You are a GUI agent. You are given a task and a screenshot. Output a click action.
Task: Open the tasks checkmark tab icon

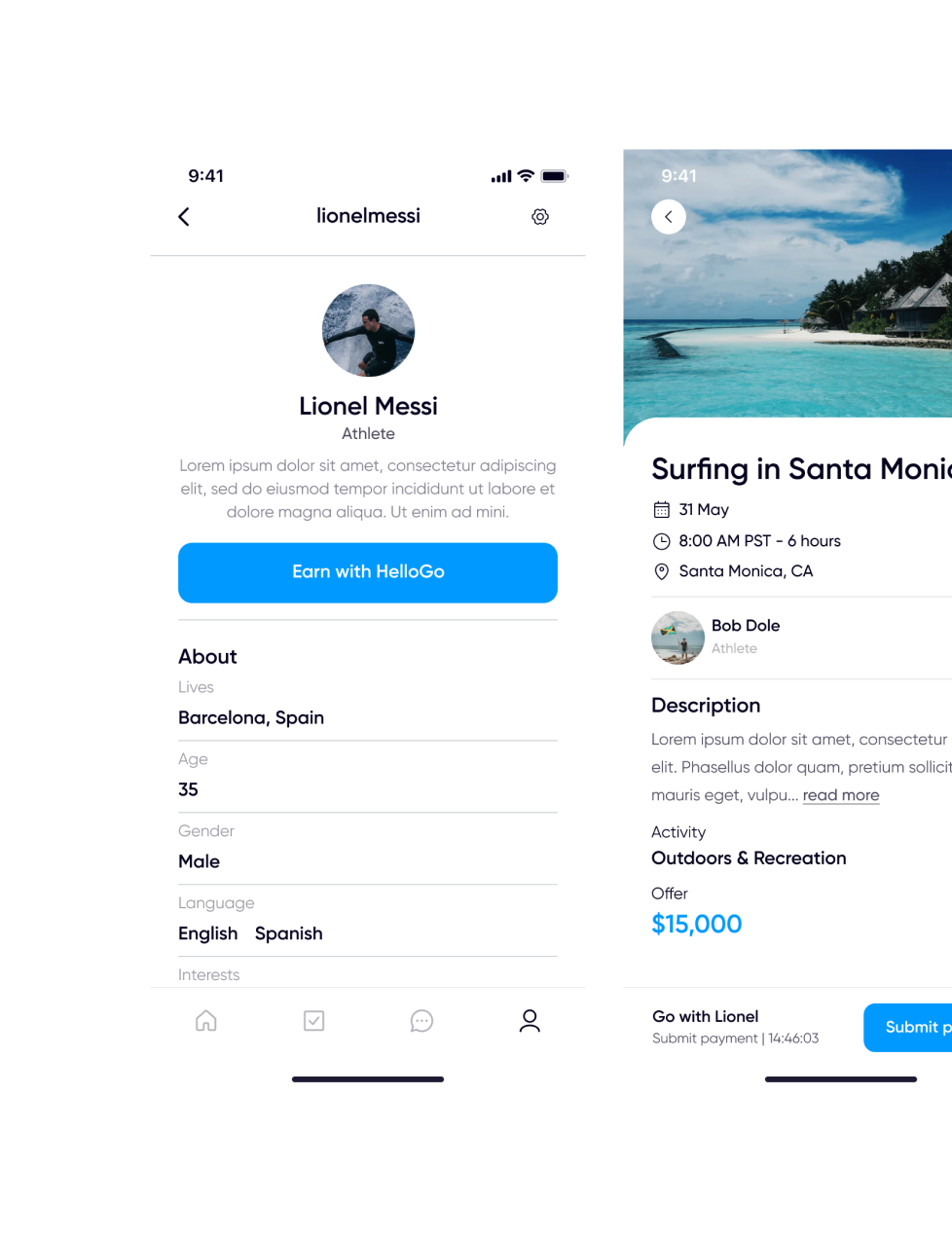(313, 1020)
